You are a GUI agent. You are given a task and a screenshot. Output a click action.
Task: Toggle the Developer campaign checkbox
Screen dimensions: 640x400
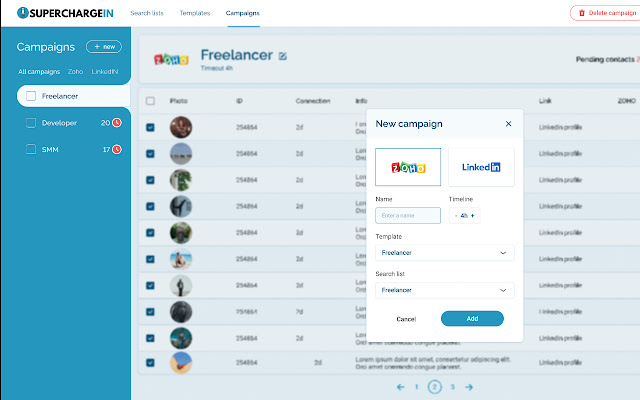point(31,123)
